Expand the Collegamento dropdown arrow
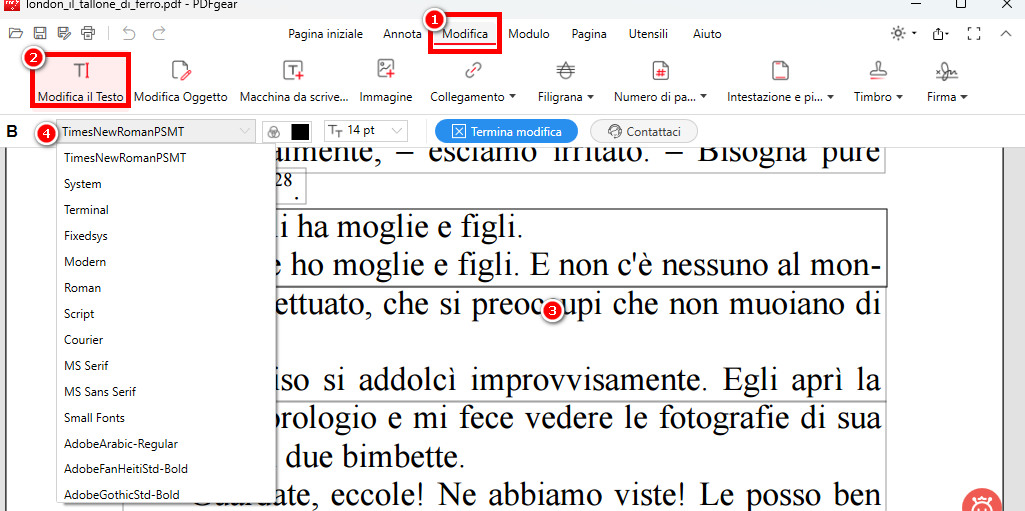 point(512,97)
